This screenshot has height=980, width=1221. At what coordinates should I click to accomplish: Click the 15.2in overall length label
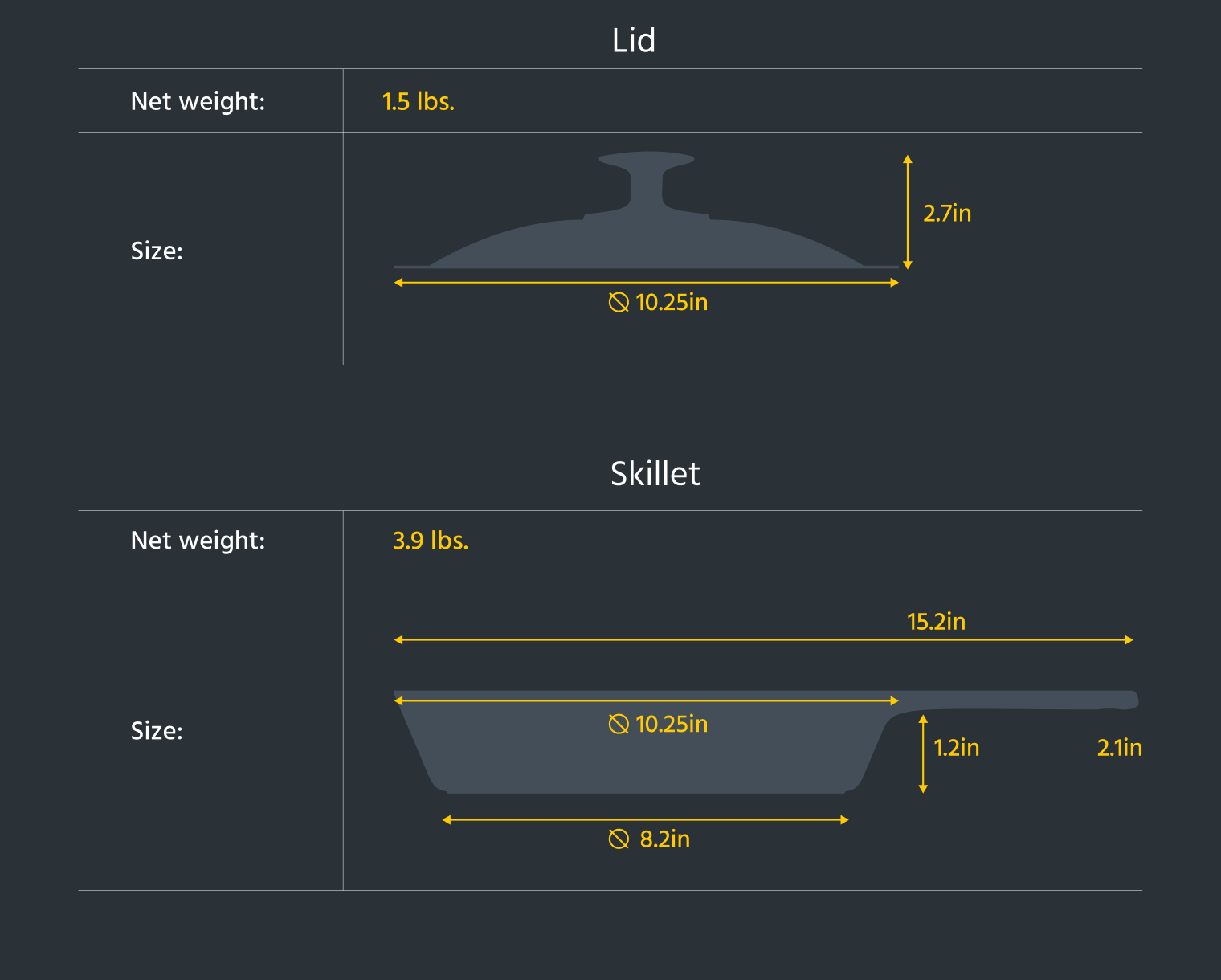click(x=936, y=622)
